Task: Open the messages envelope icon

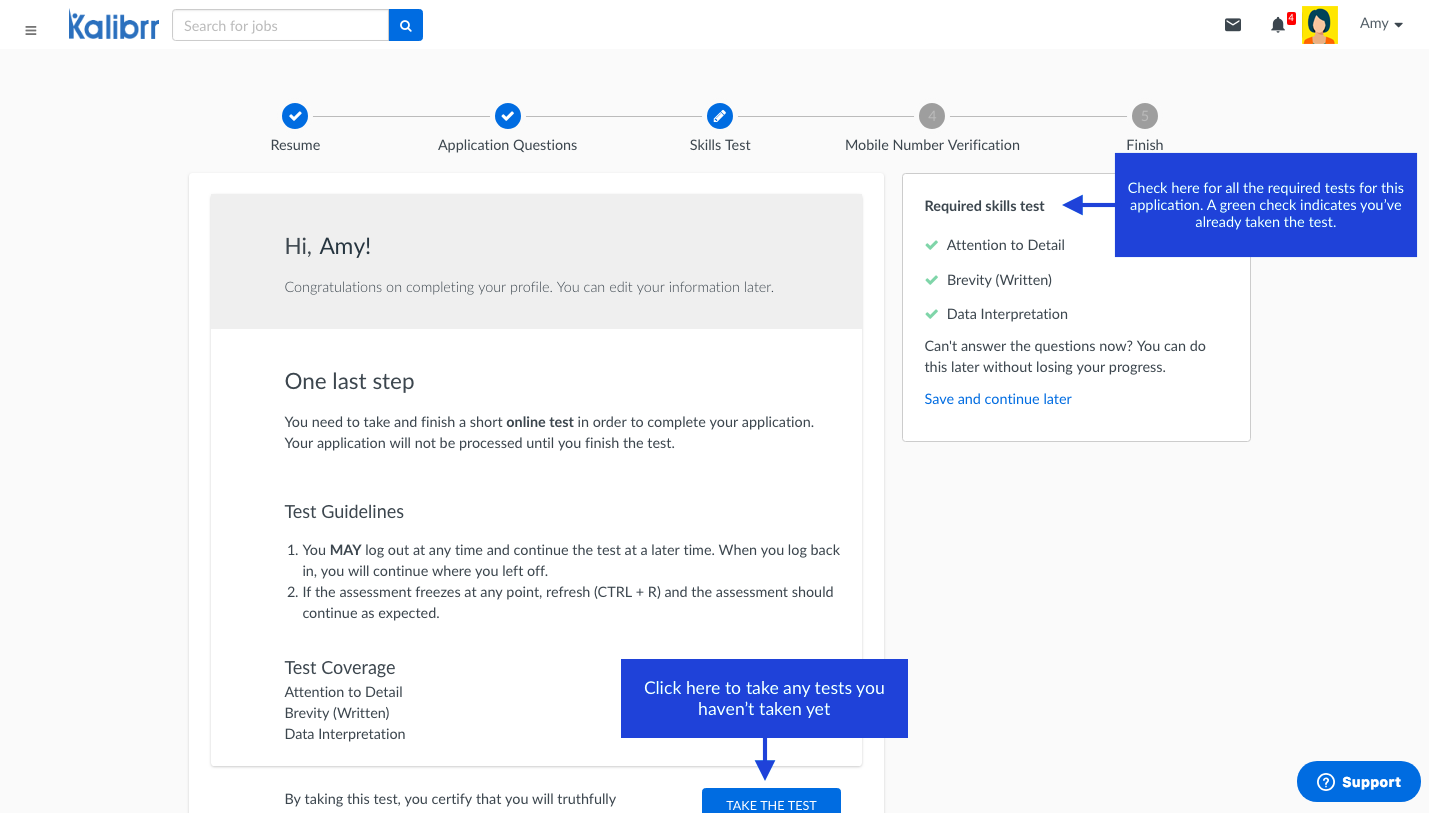Action: [x=1233, y=25]
